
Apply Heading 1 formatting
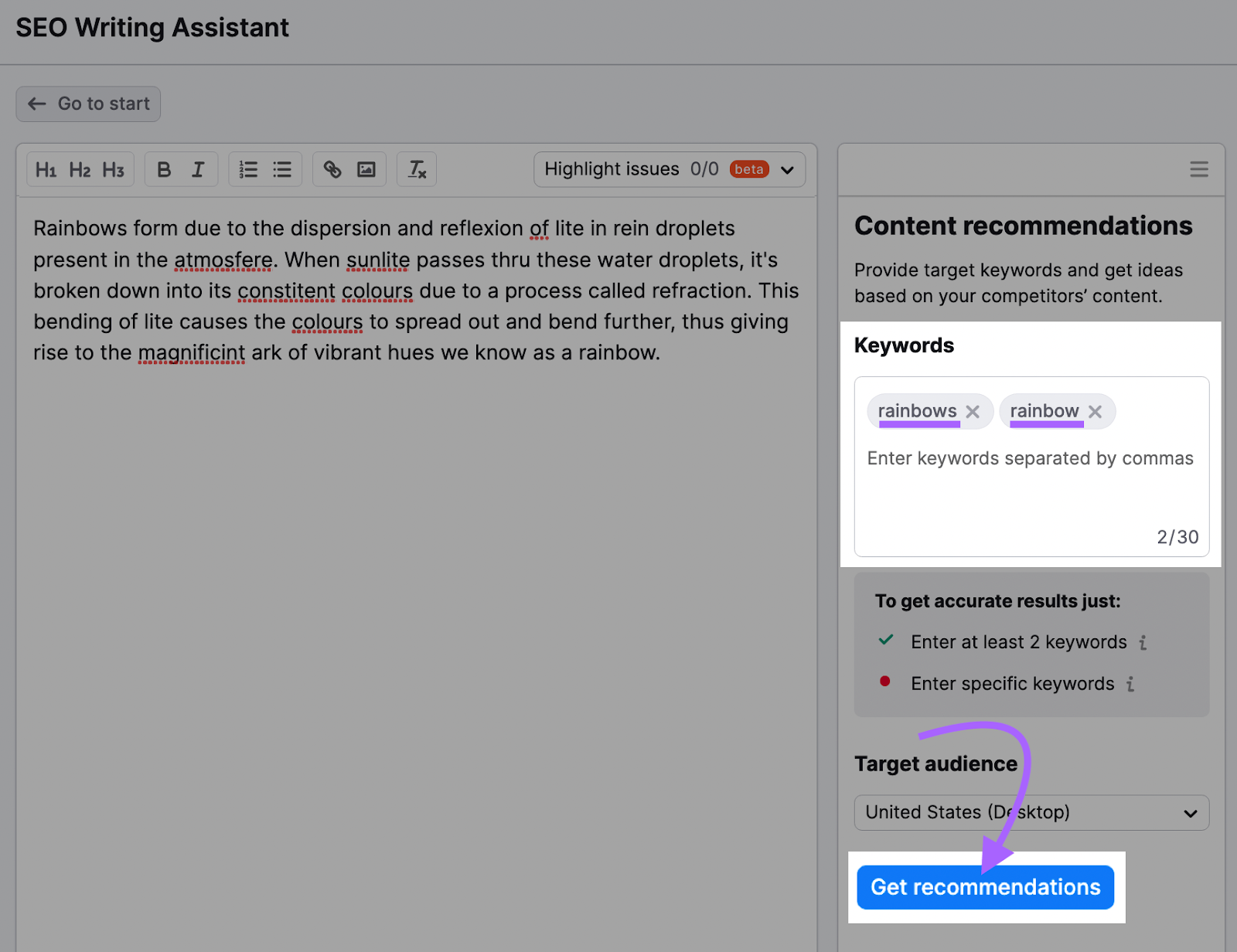tap(46, 170)
